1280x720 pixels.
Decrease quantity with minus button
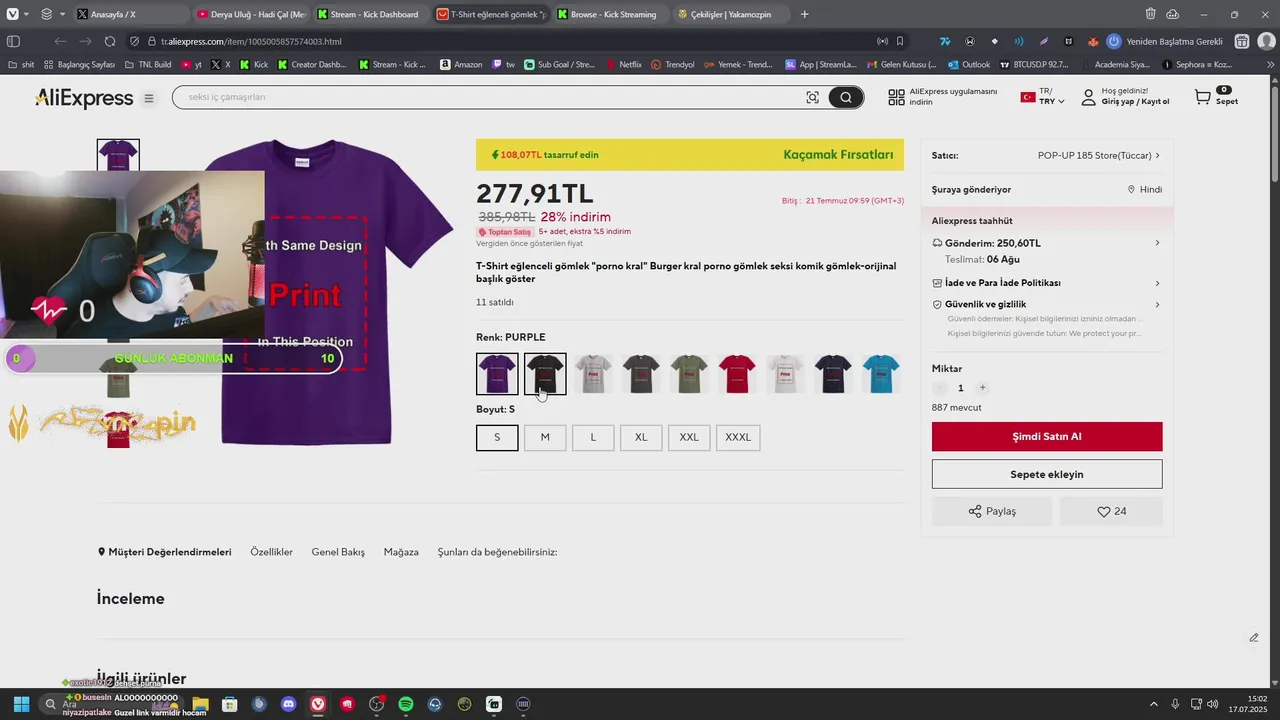pyautogui.click(x=939, y=388)
